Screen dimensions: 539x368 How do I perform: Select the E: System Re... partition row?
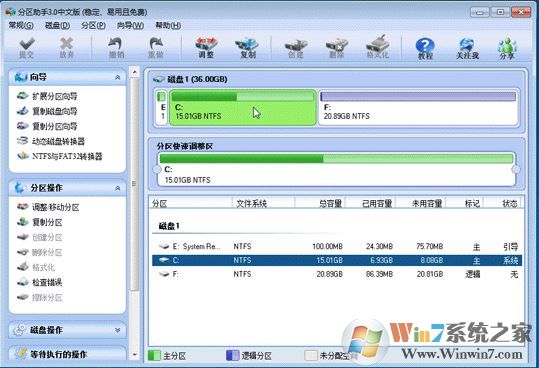337,246
